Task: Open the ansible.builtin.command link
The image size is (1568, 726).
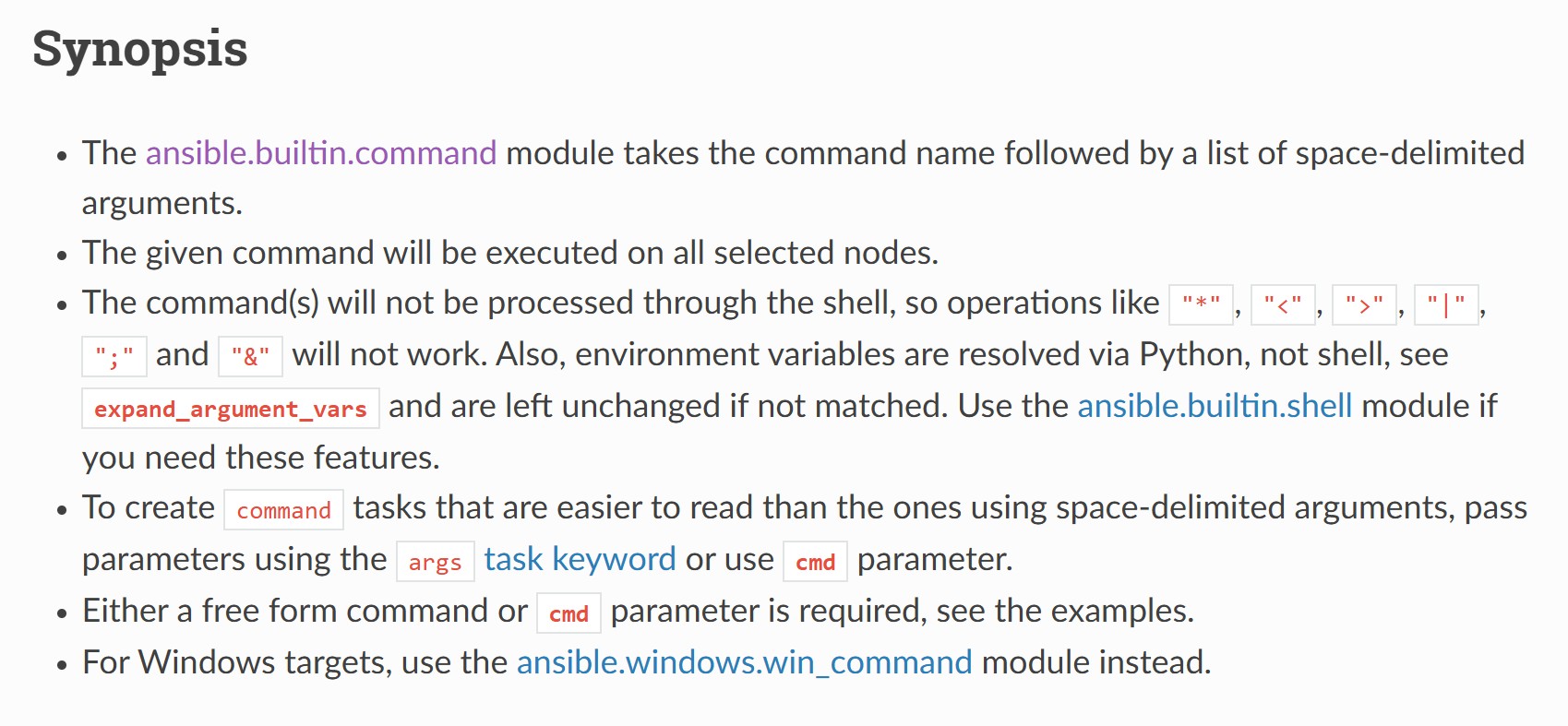Action: click(x=320, y=153)
